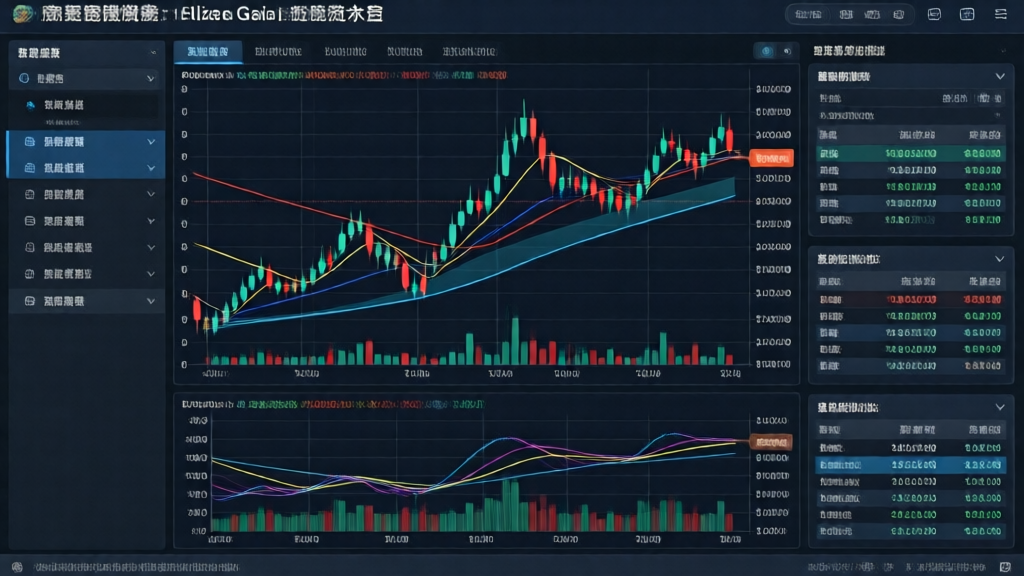Collapse the bottom right-hand data panel using its chevron

[x=999, y=408]
